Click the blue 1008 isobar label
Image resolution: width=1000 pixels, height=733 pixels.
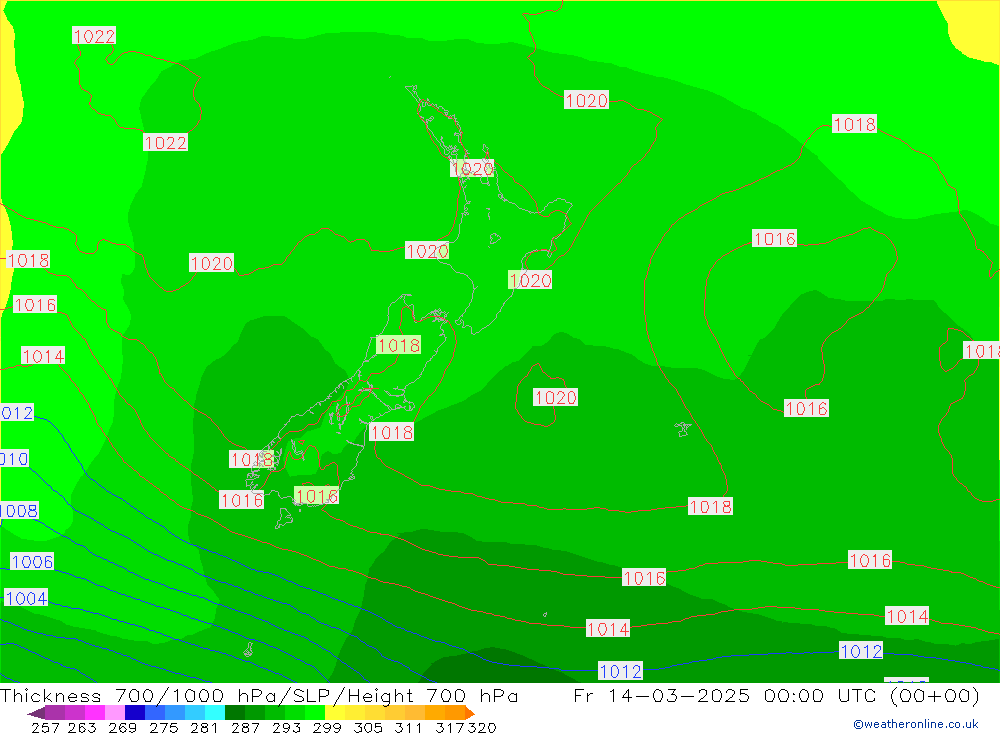pyautogui.click(x=19, y=511)
